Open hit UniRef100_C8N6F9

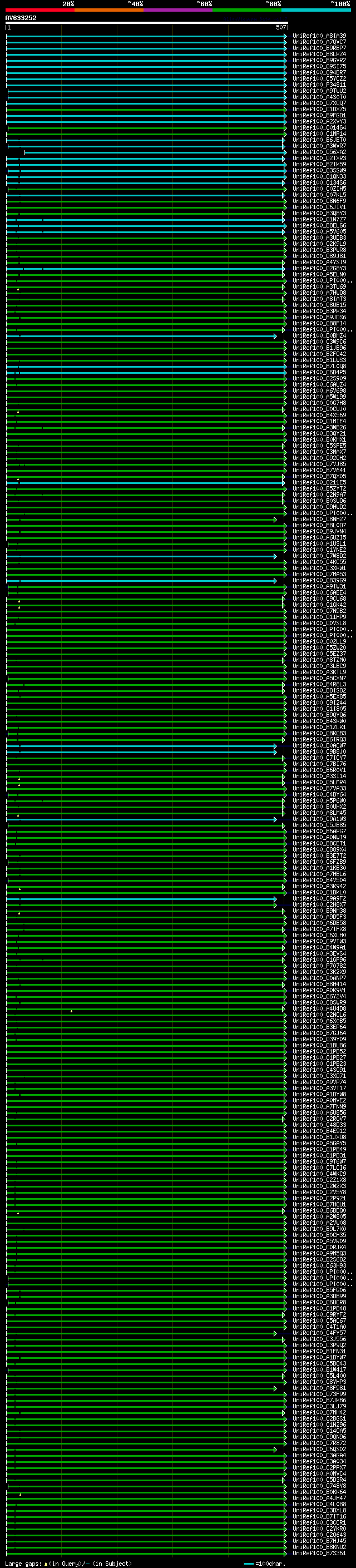tap(319, 201)
